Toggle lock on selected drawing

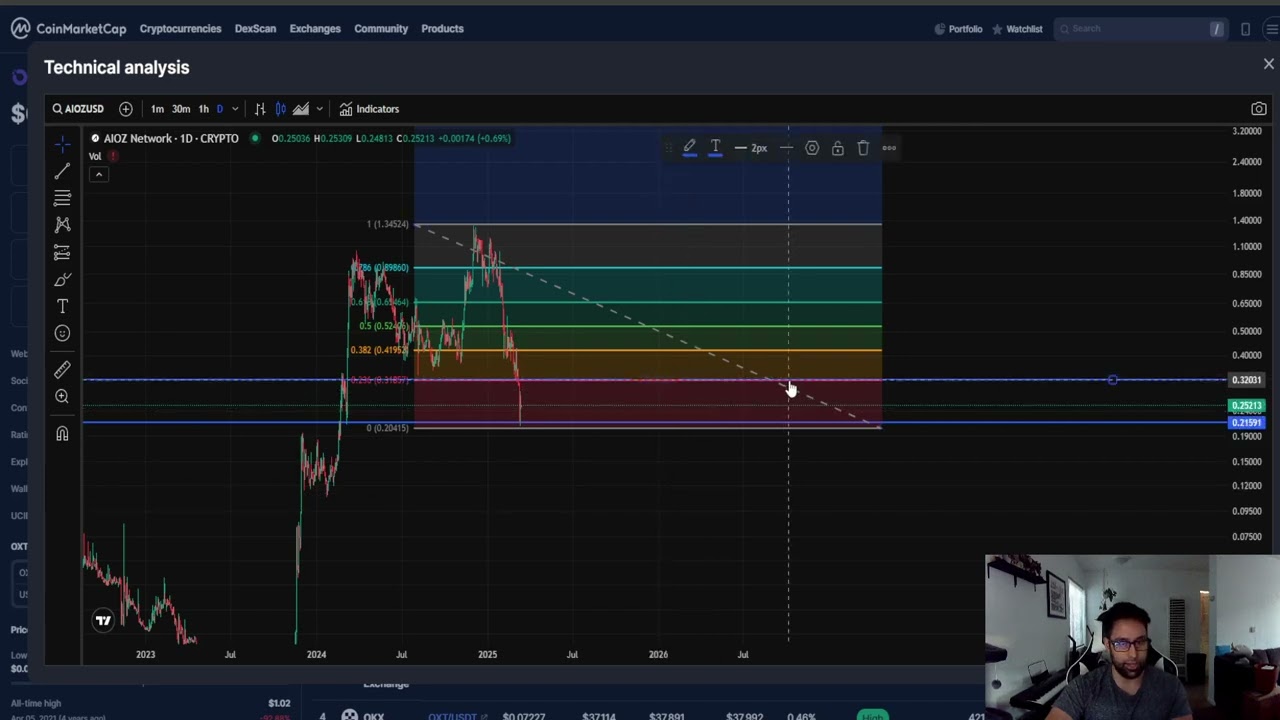tap(838, 148)
